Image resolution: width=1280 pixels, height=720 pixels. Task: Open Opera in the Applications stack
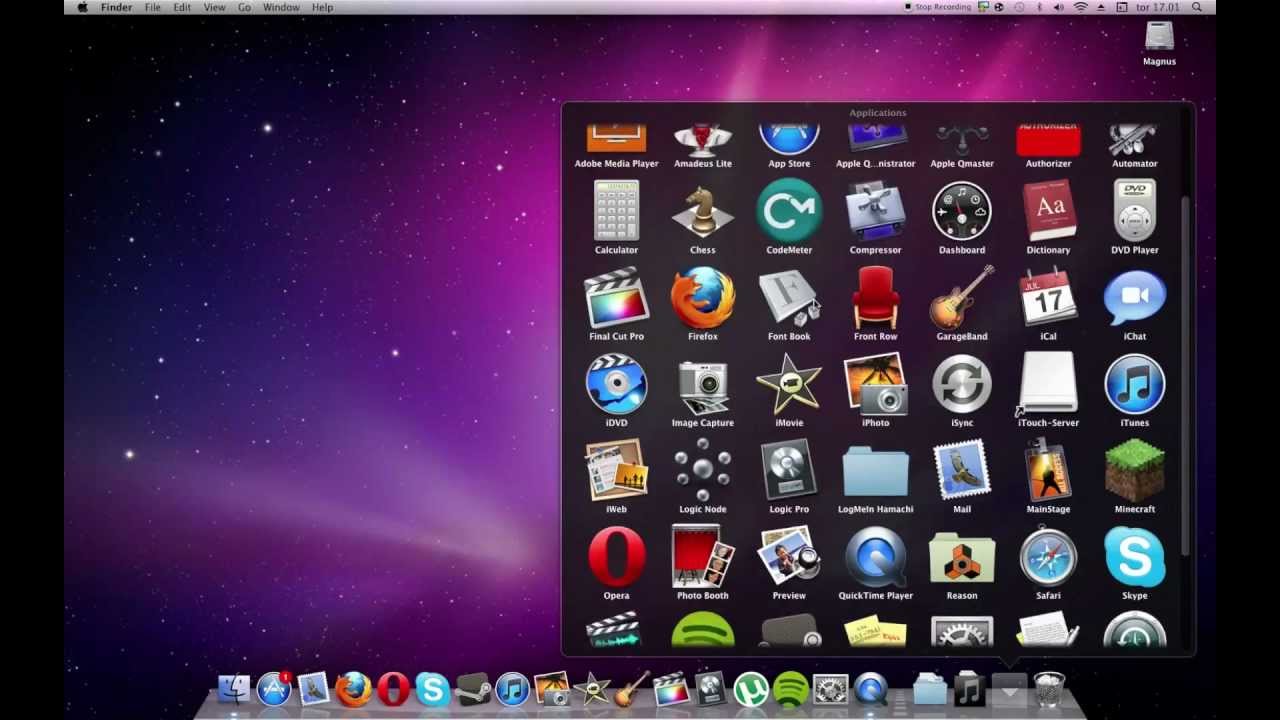tap(616, 558)
